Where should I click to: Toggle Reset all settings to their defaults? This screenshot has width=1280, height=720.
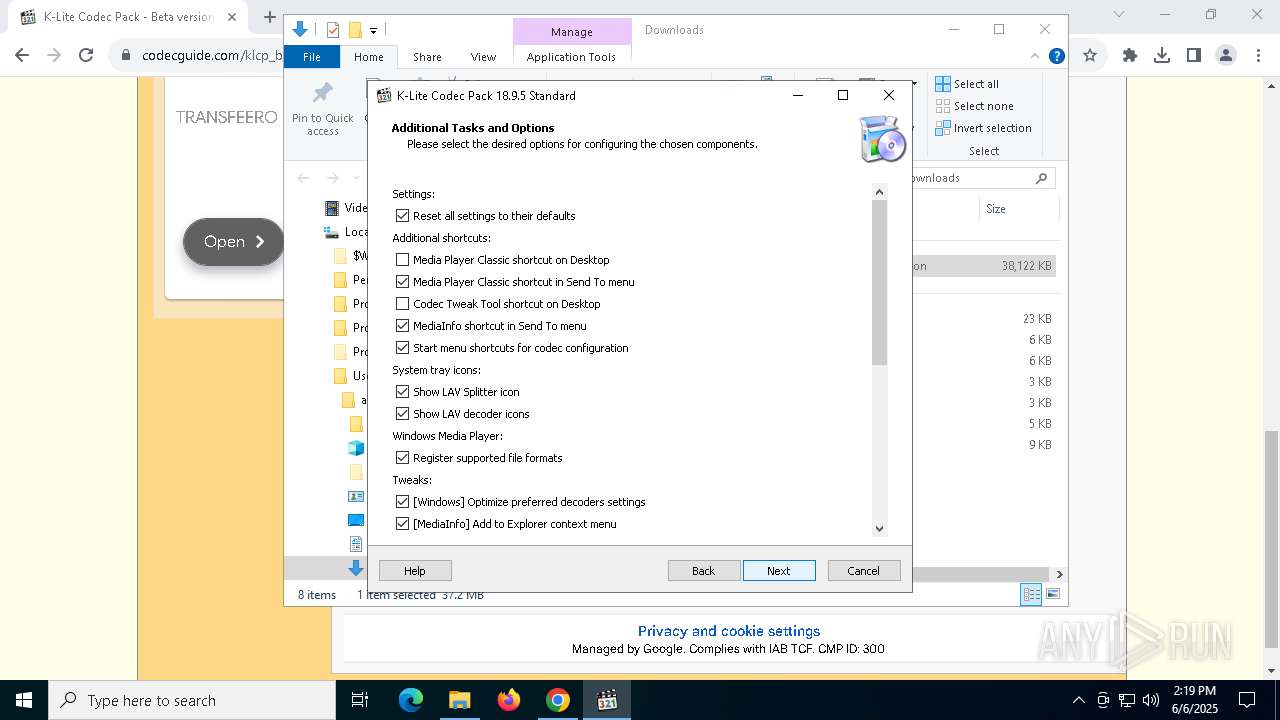tap(402, 216)
